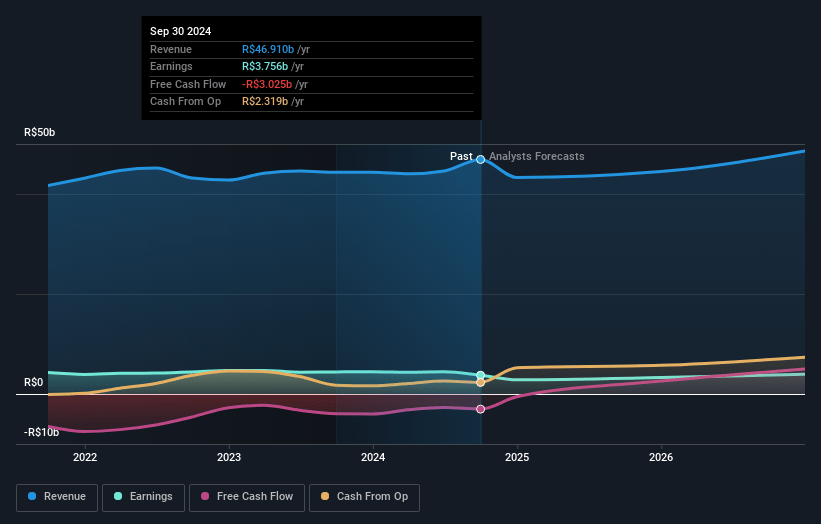The height and width of the screenshot is (524, 821).
Task: Click the 2025 x-axis label
Action: coord(517,457)
